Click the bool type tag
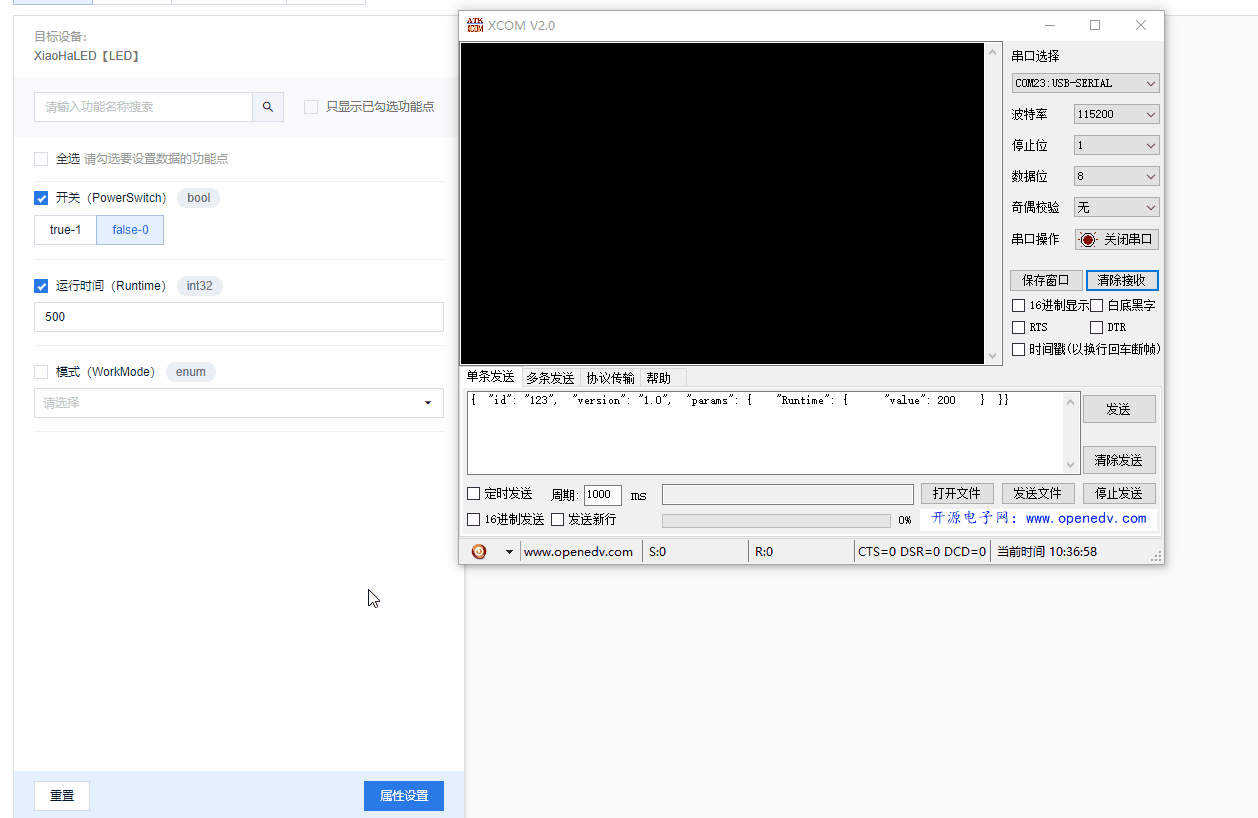 (199, 198)
